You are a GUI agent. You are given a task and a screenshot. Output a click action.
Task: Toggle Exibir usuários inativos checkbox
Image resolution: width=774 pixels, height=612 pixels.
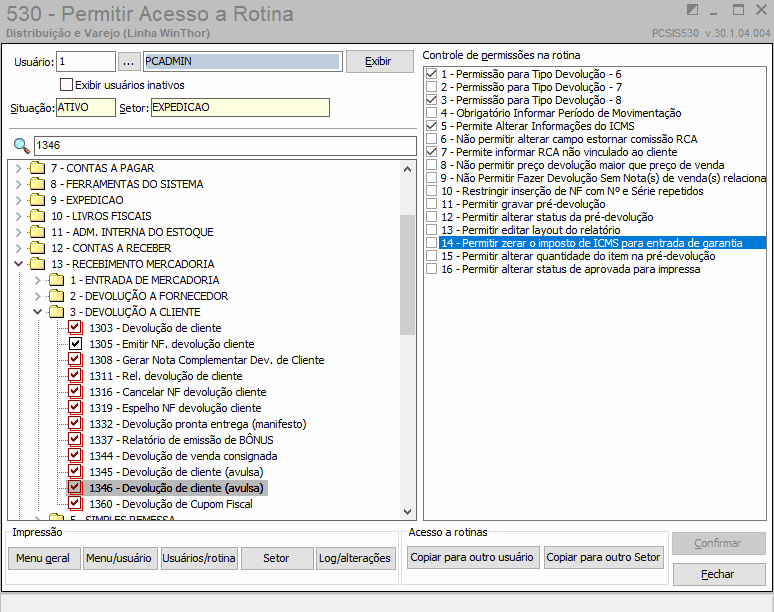click(66, 85)
